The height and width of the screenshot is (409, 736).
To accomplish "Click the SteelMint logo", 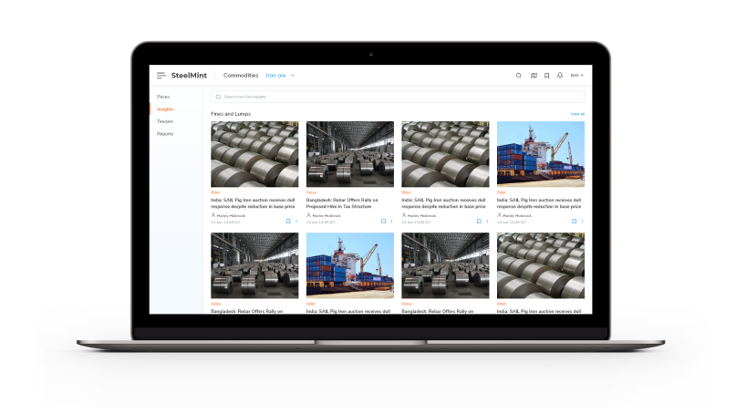I will tap(190, 75).
